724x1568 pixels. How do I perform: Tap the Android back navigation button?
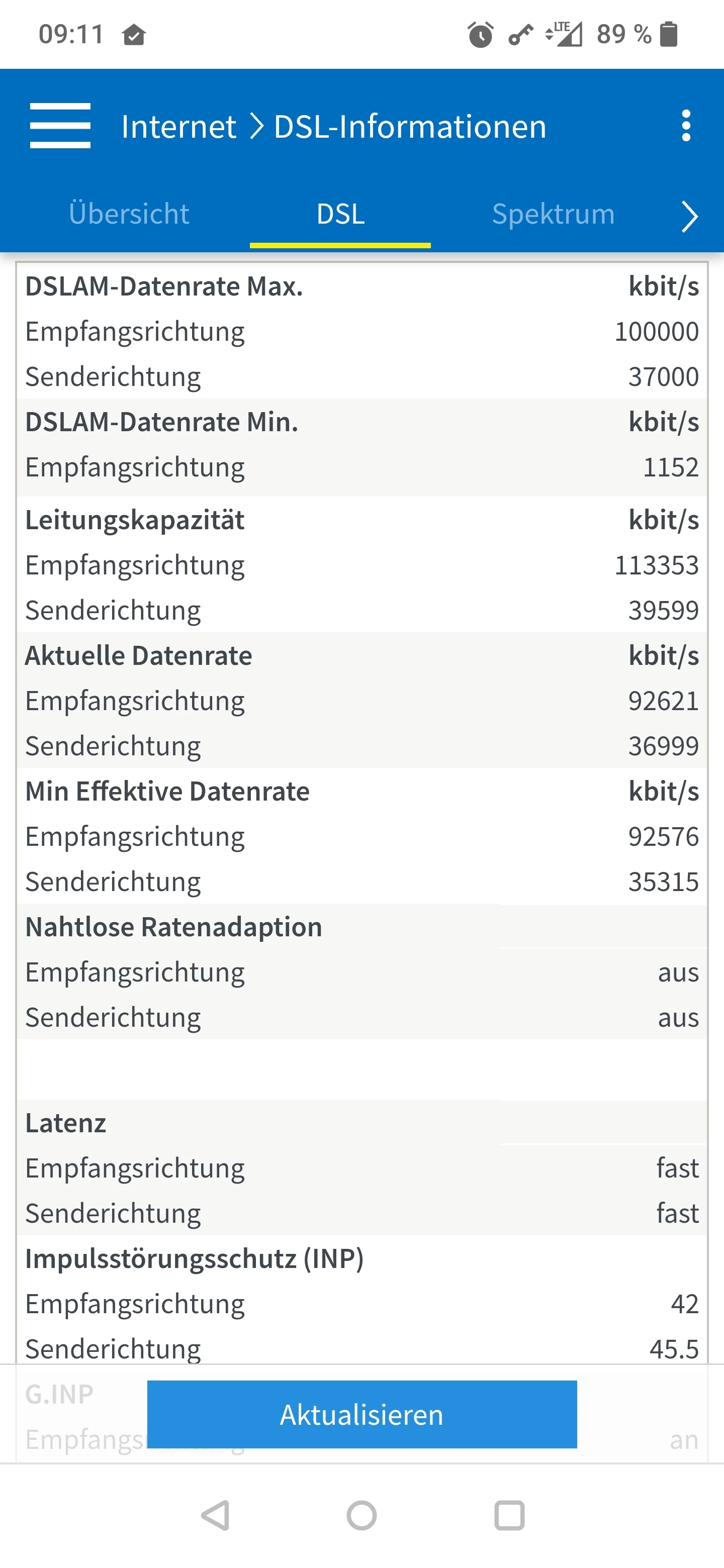coord(216,1516)
